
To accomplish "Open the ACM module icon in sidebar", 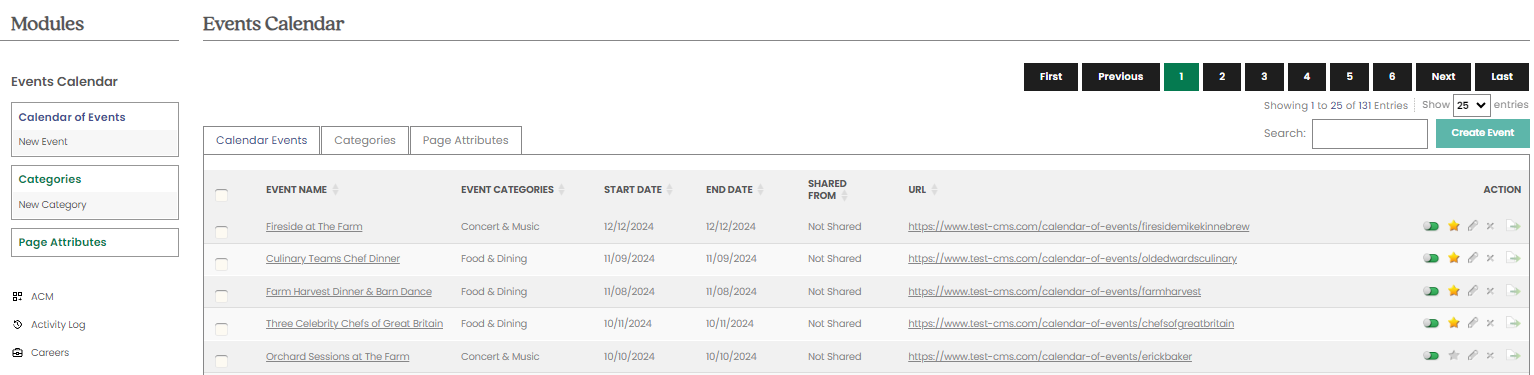I will [17, 296].
